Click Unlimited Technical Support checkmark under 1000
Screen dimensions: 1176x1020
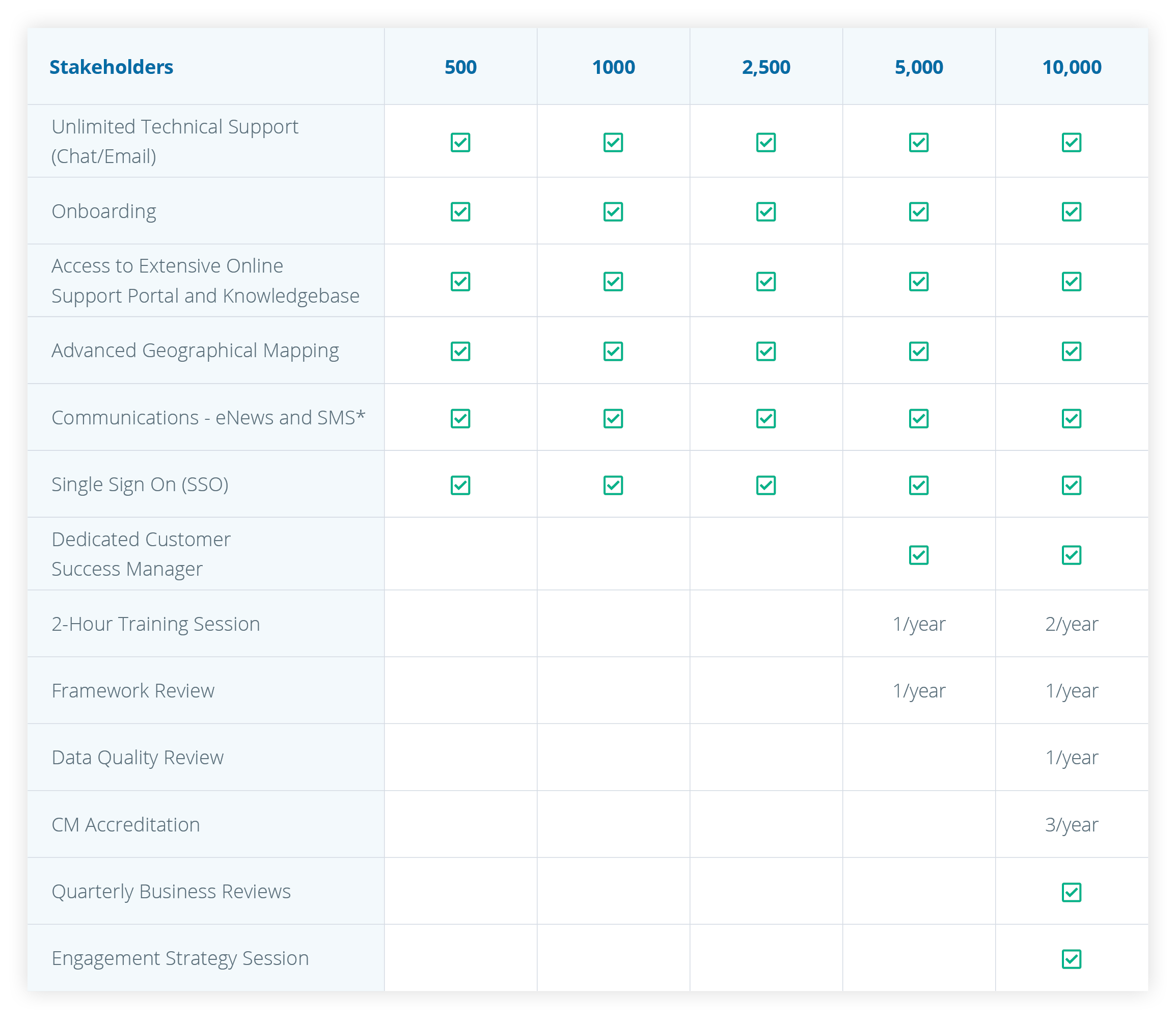(613, 142)
